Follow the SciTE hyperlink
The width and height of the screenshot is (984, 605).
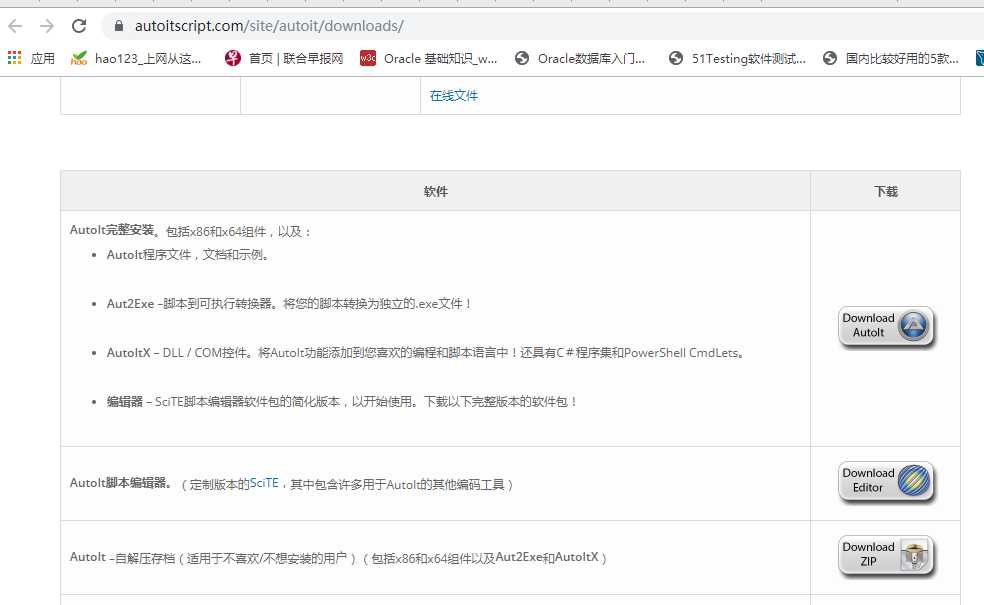264,483
